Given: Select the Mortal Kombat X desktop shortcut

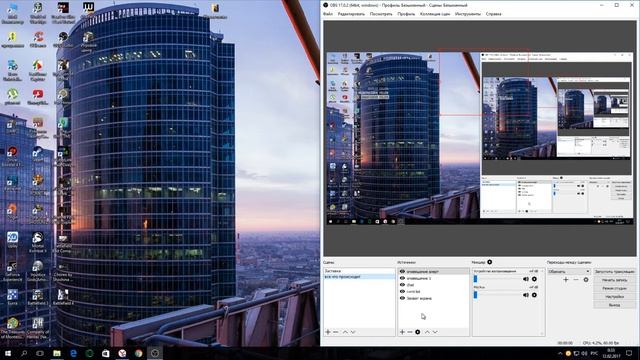Looking at the screenshot, I should point(38,242).
